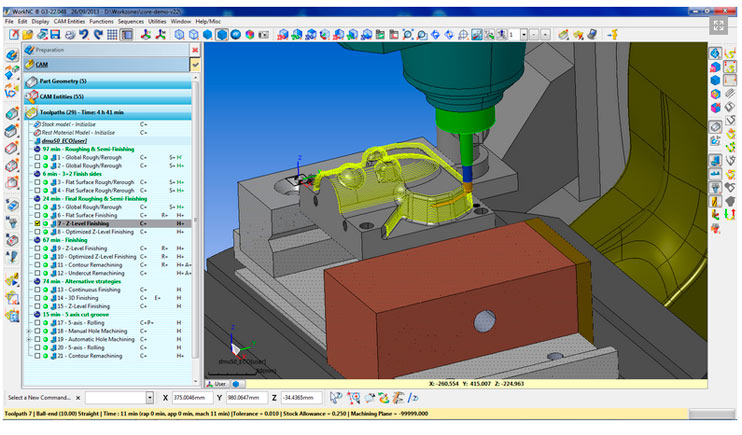
Task: Click the camera snapshot toolbar icon
Action: click(x=263, y=34)
